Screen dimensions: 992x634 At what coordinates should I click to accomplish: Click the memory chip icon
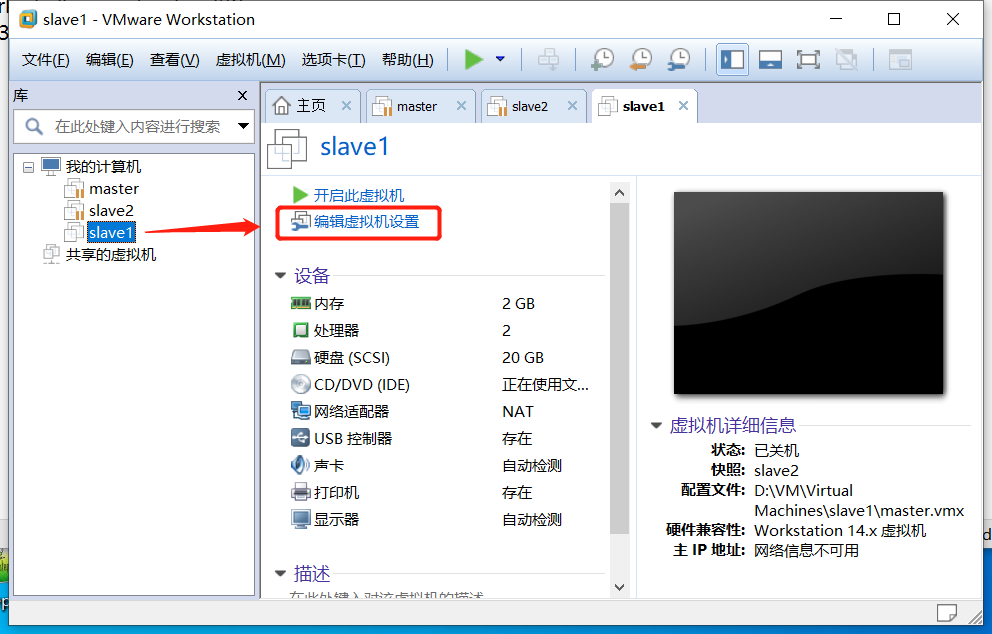(301, 303)
